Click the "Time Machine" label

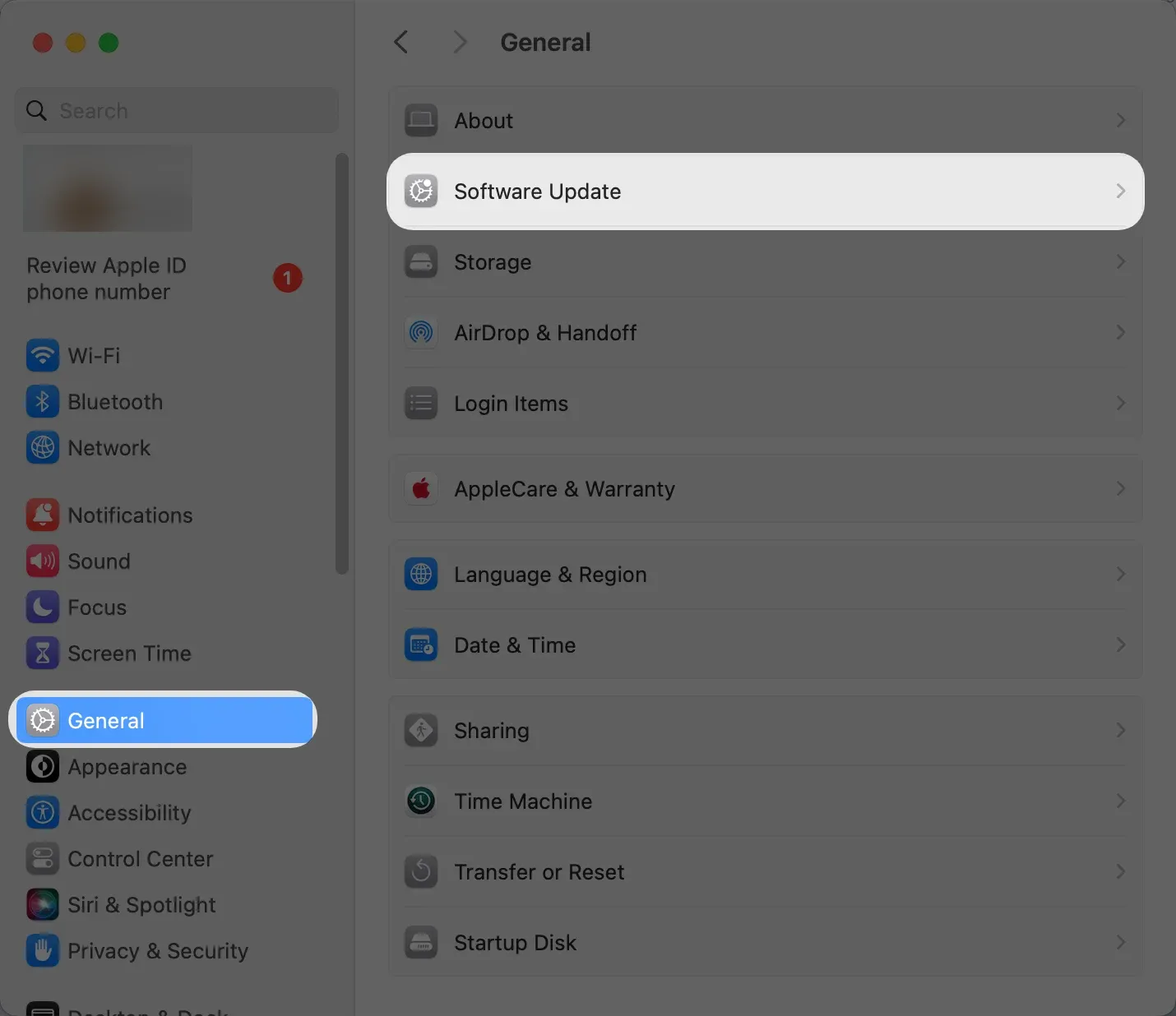click(523, 801)
